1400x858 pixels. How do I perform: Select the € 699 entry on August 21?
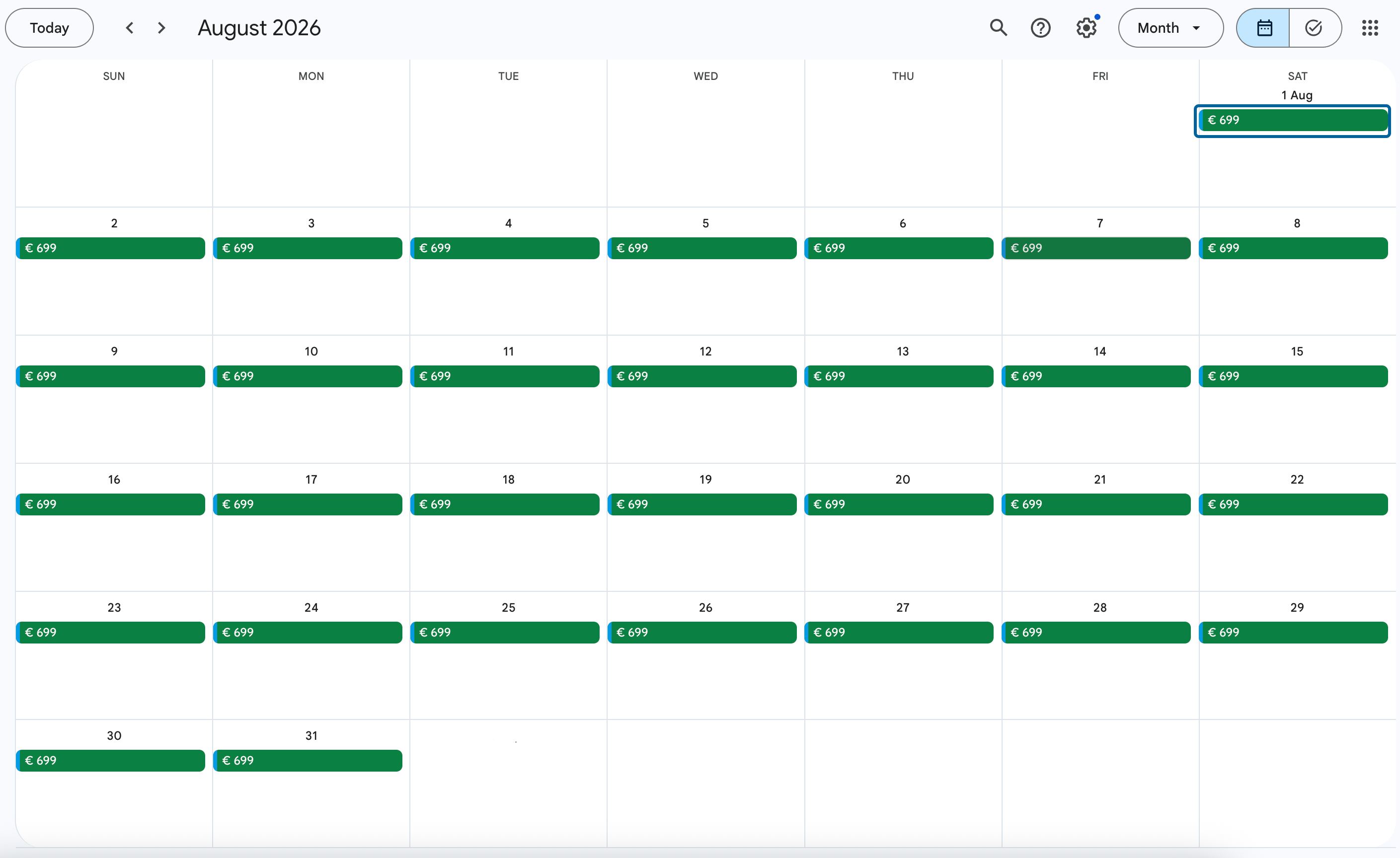coord(1096,504)
